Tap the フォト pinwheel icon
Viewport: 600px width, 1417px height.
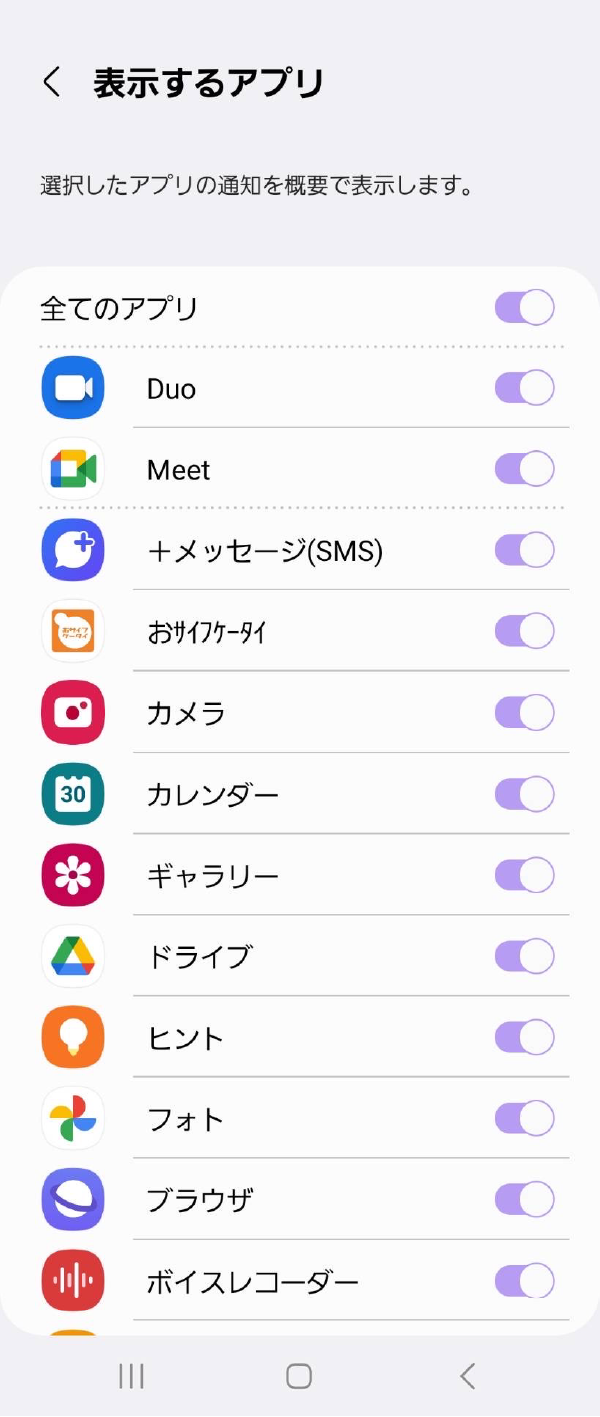coord(73,1118)
